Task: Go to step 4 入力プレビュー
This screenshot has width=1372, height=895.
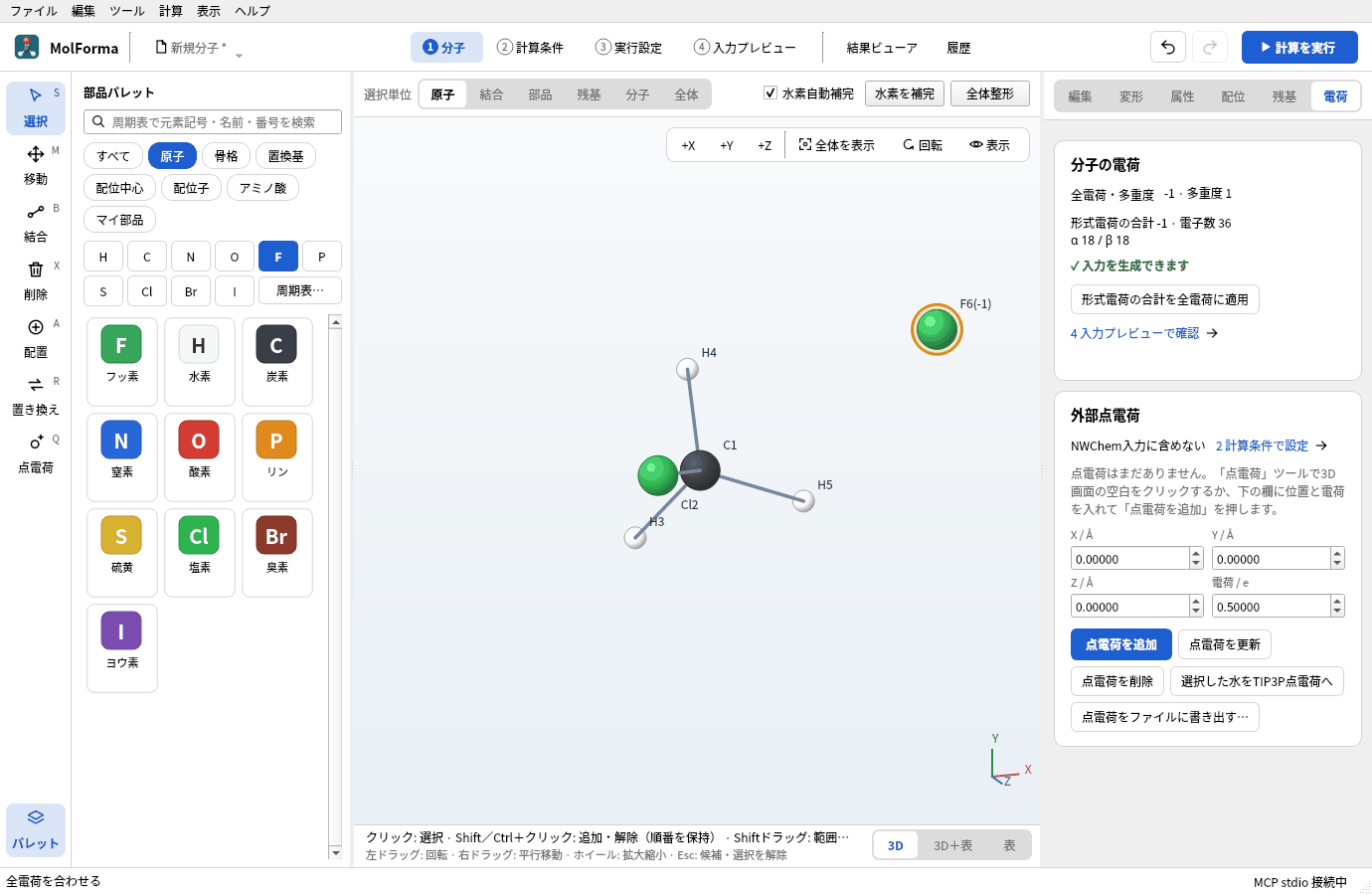Action: (745, 47)
